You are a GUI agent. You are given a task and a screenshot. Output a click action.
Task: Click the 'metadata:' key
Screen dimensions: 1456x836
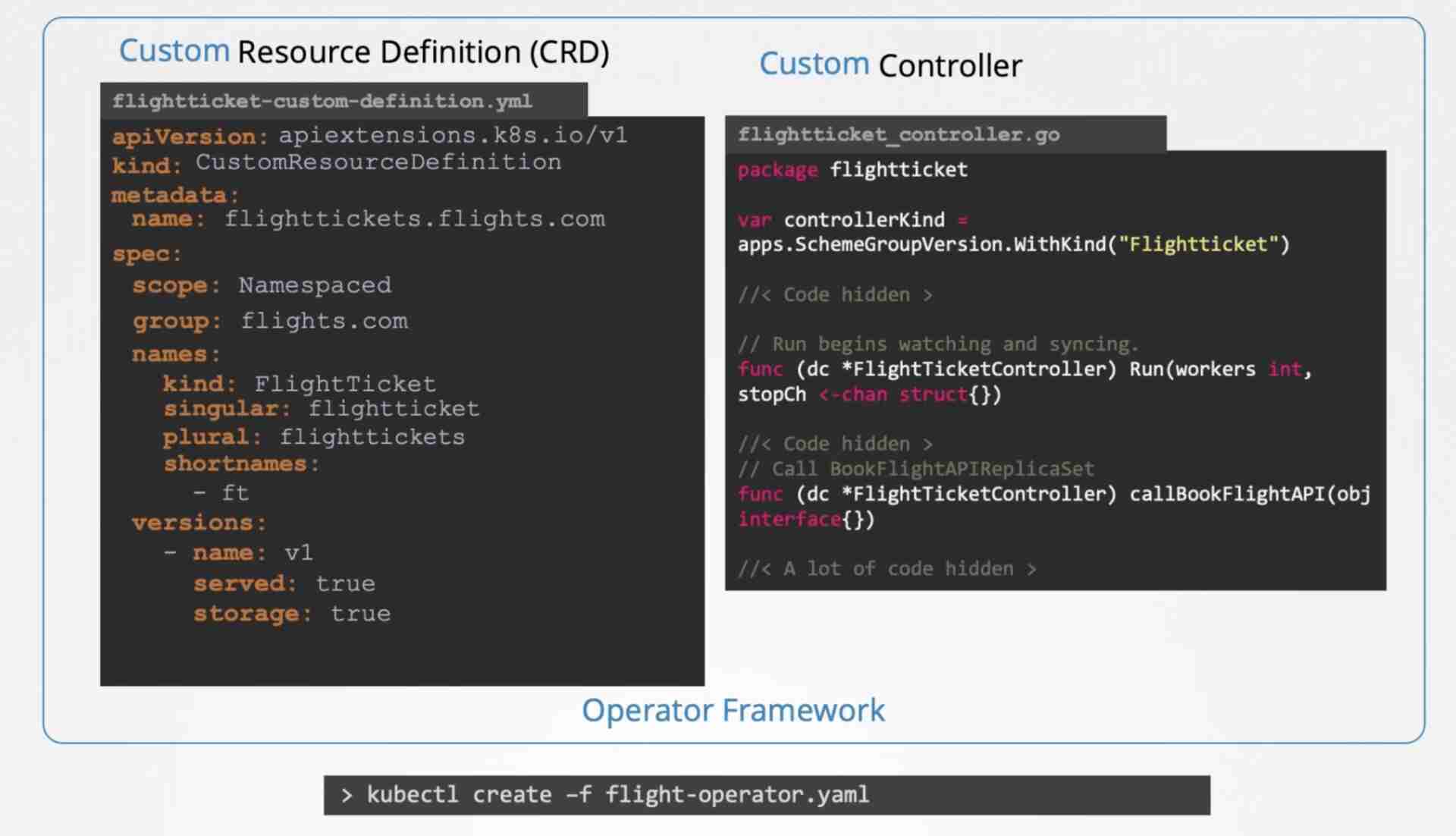point(175,195)
